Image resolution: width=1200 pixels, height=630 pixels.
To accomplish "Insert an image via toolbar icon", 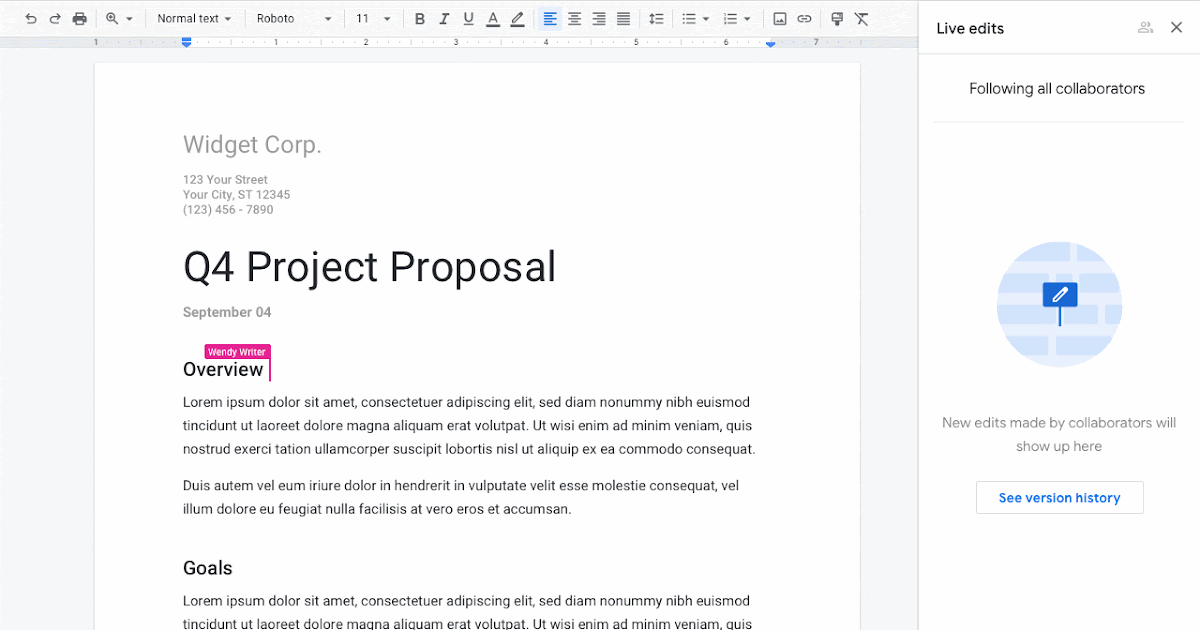I will click(780, 19).
